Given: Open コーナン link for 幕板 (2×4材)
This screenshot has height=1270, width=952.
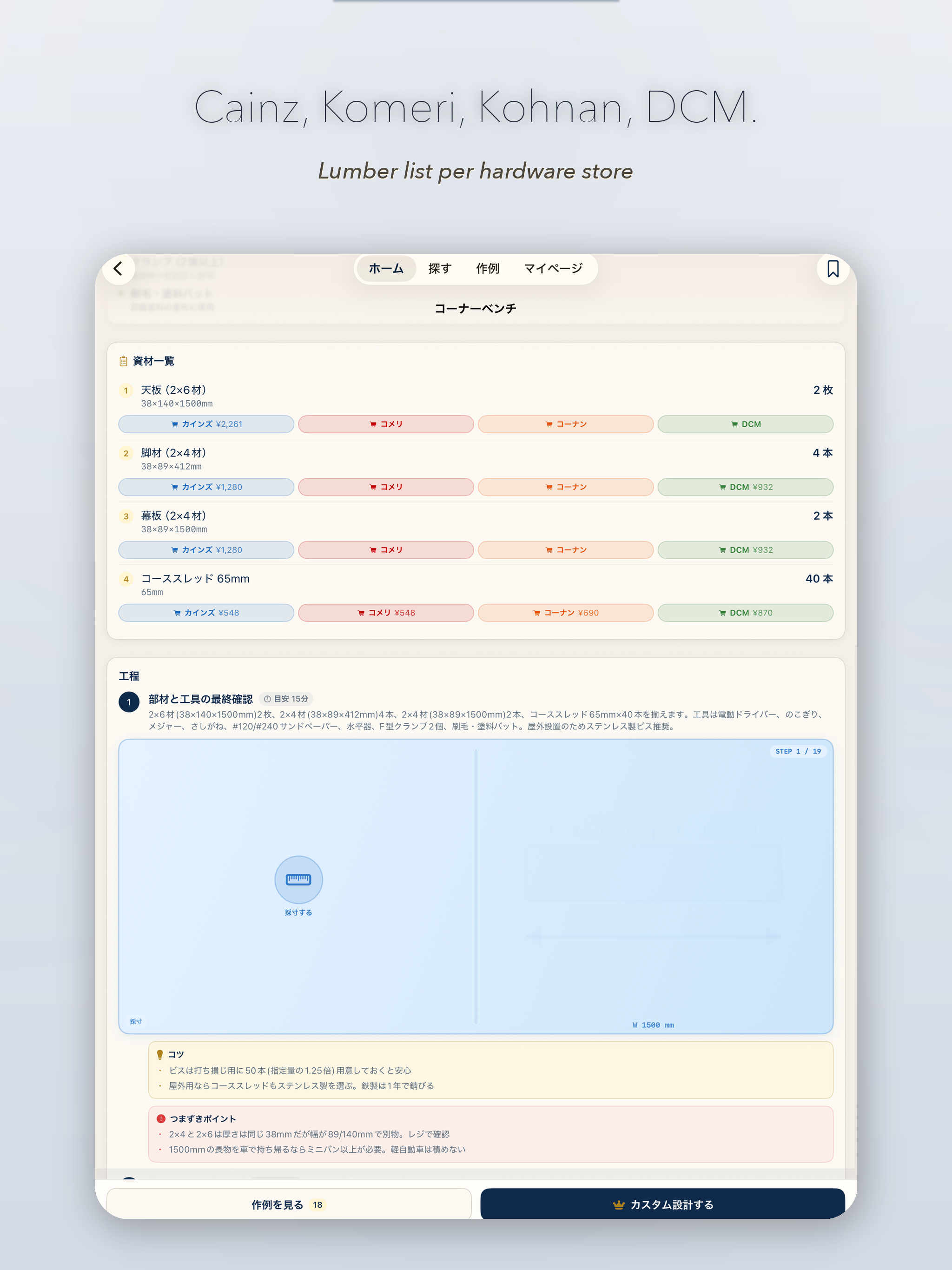Looking at the screenshot, I should 566,550.
